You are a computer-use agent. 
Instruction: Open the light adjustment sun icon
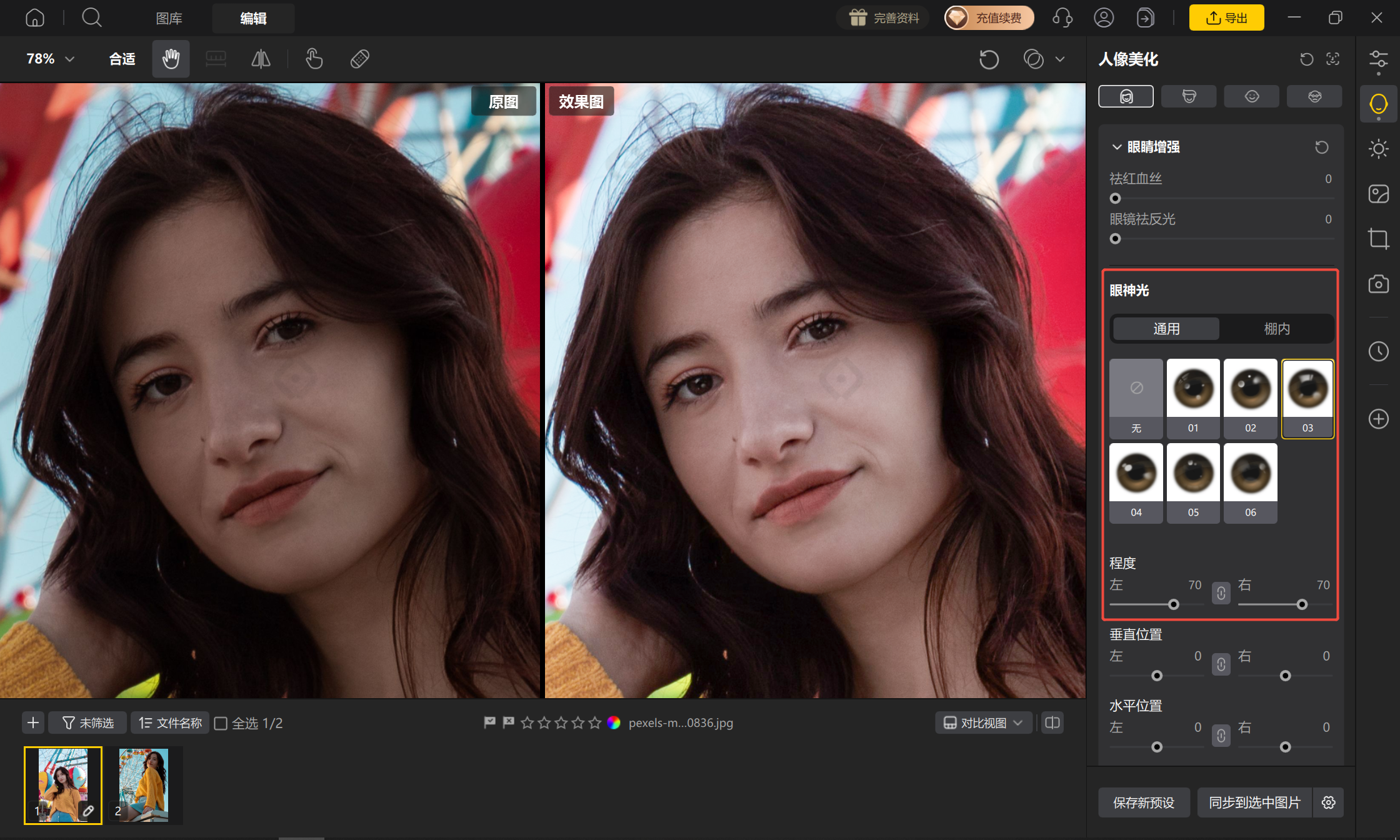pos(1378,149)
